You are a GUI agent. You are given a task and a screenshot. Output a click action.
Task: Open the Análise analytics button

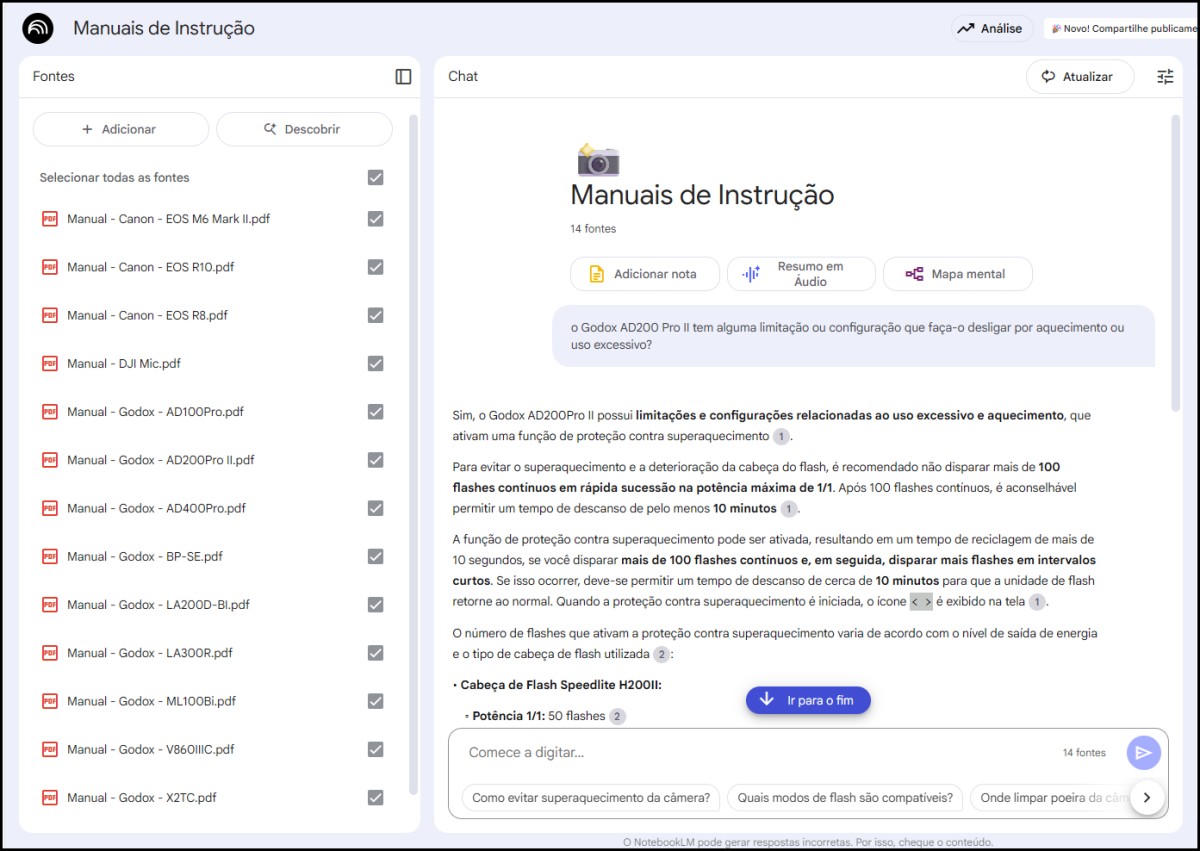click(991, 29)
